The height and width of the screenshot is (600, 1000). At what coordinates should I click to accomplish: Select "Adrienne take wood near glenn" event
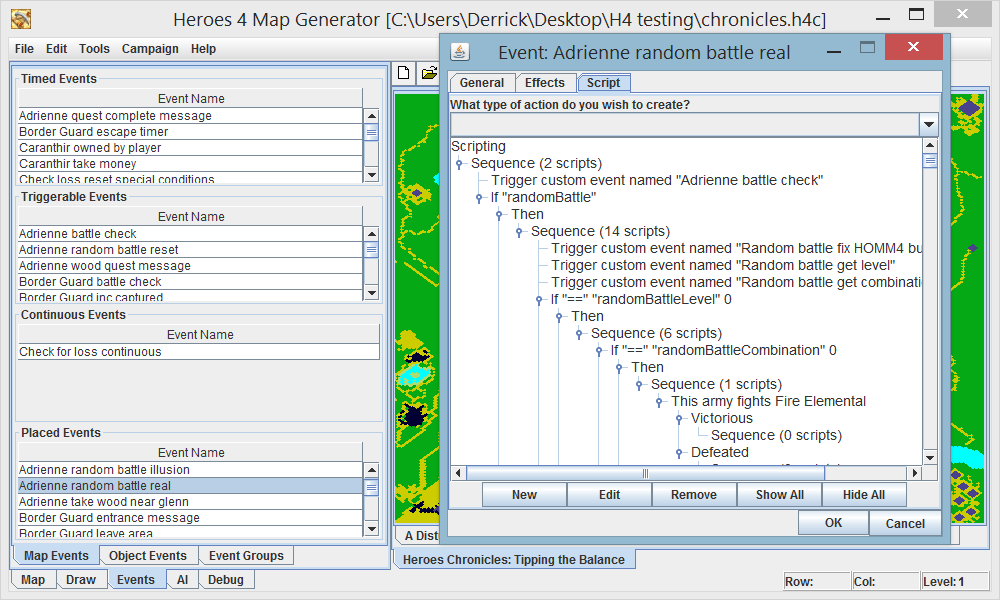190,501
